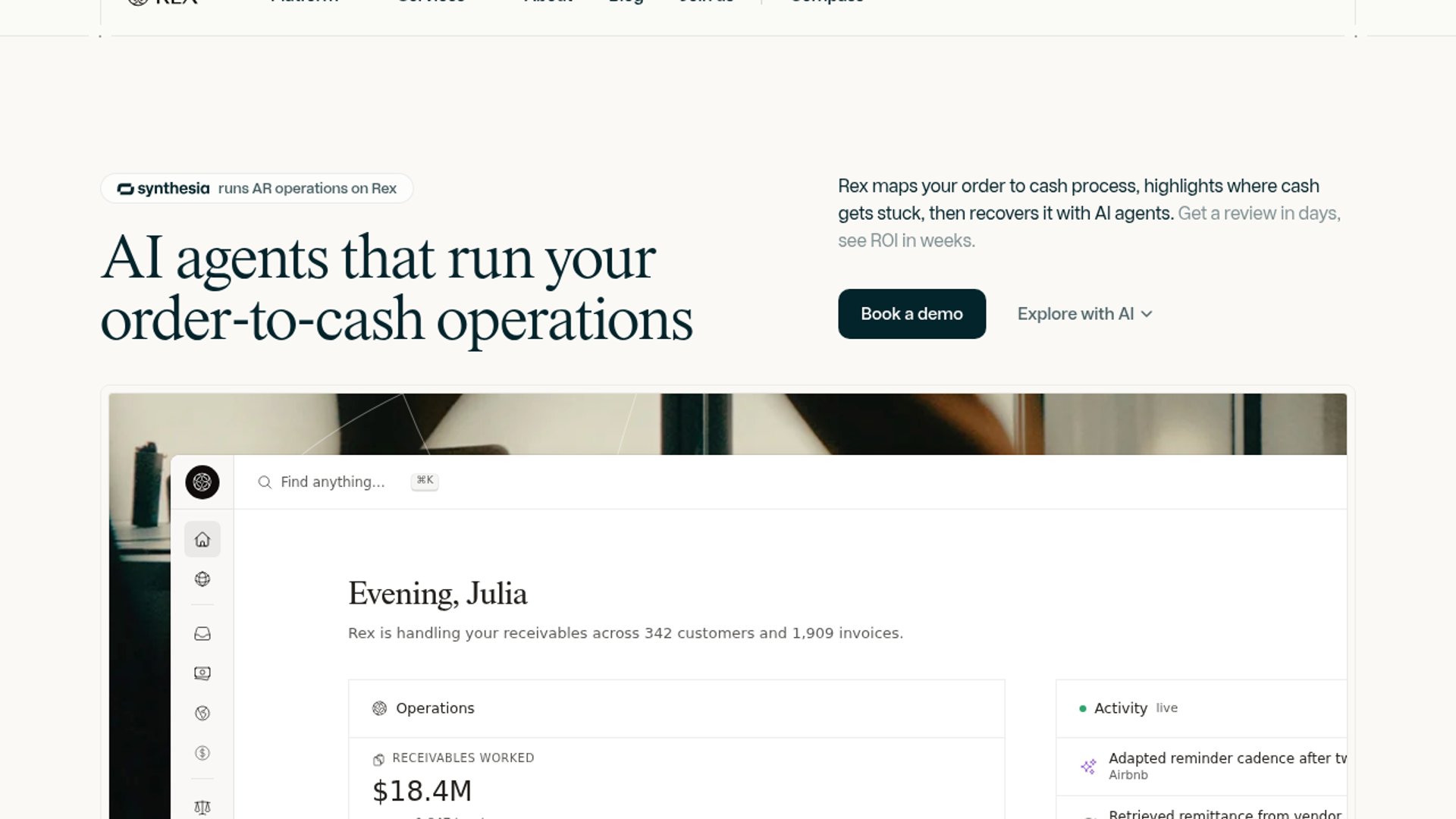Open the dollar coin sidebar icon
Viewport: 1456px width, 819px height.
[202, 753]
